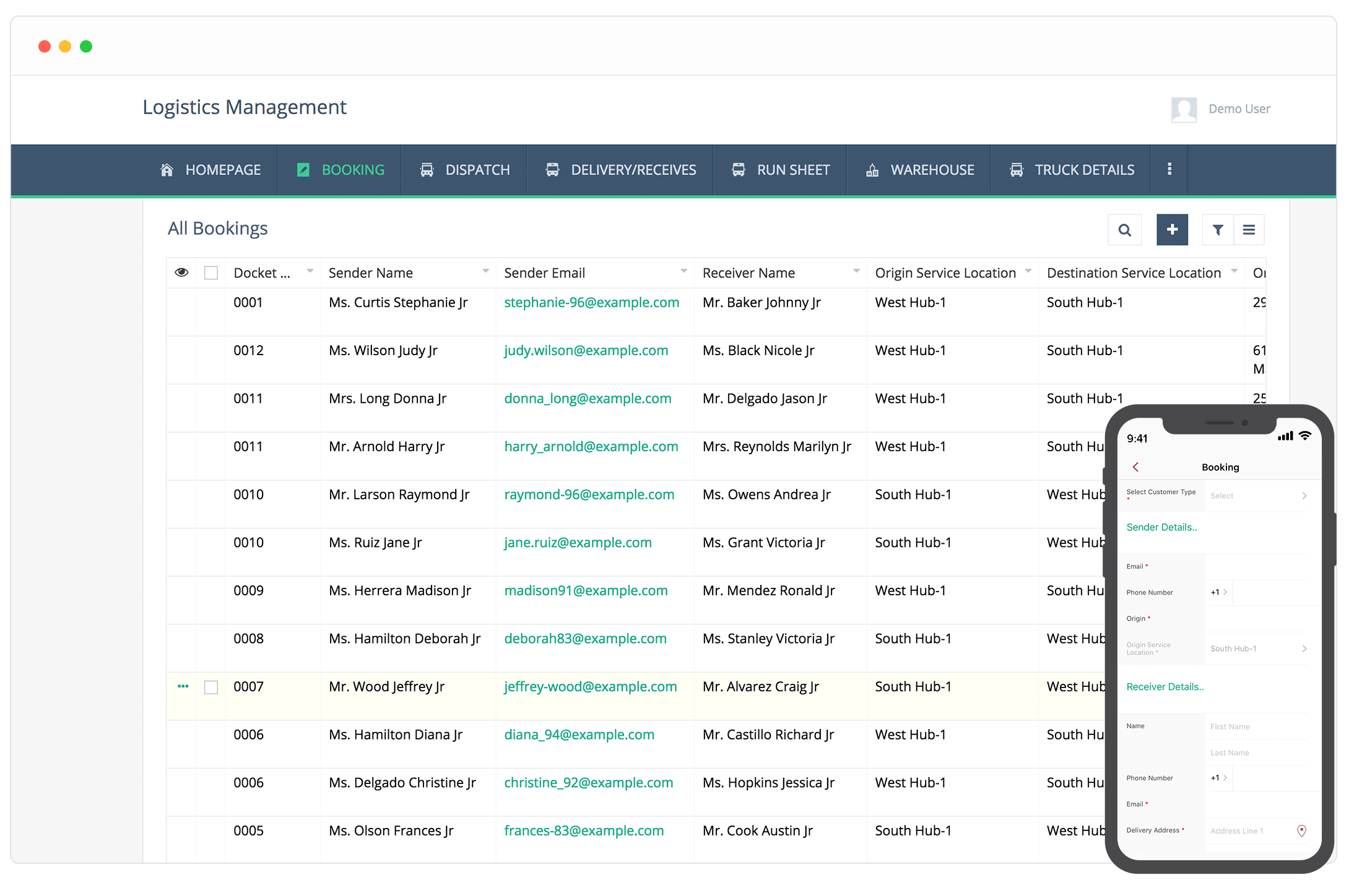The height and width of the screenshot is (896, 1362).
Task: Click the three vertical dots overflow menu
Action: point(1169,170)
